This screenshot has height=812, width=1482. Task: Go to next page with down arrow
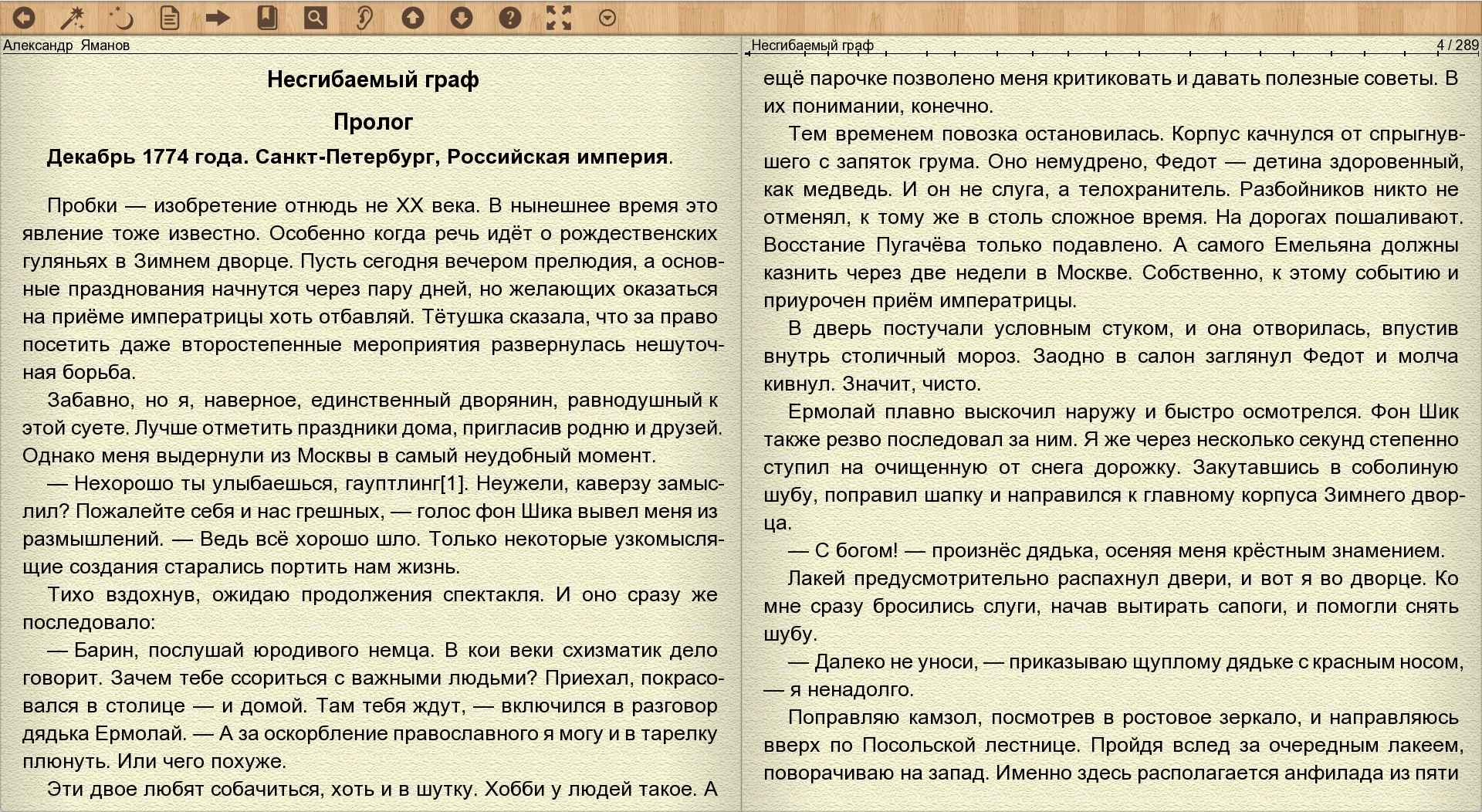tap(462, 18)
